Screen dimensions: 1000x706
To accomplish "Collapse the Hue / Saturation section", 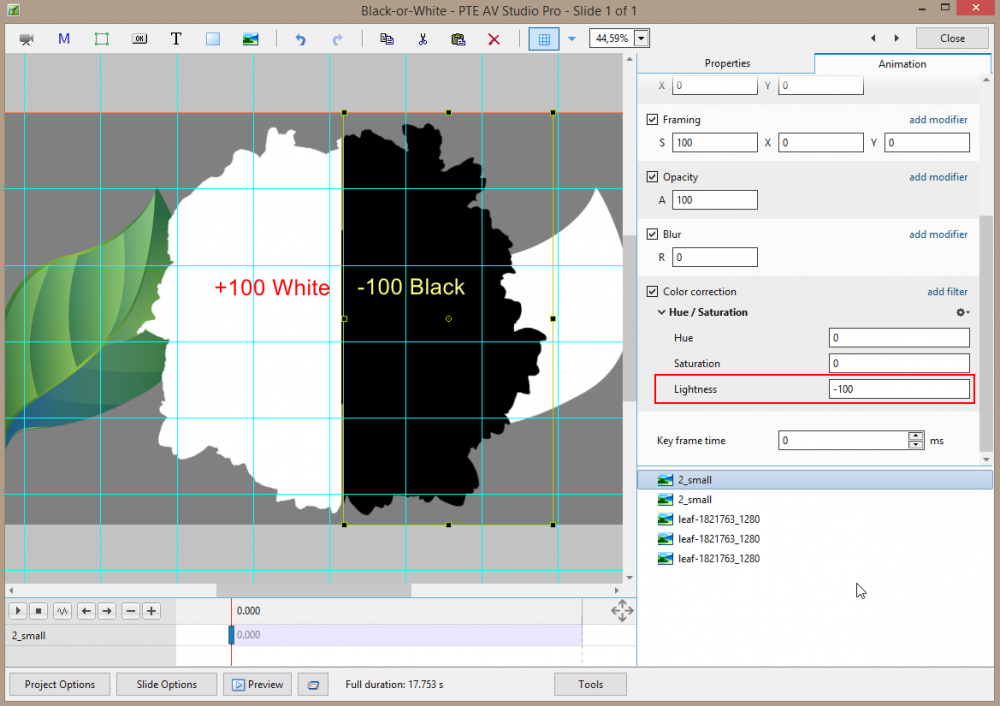I will coord(661,313).
